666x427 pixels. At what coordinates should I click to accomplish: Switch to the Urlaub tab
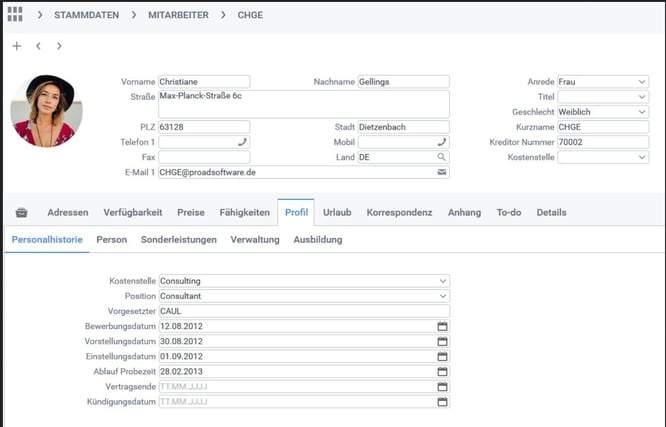pos(337,213)
